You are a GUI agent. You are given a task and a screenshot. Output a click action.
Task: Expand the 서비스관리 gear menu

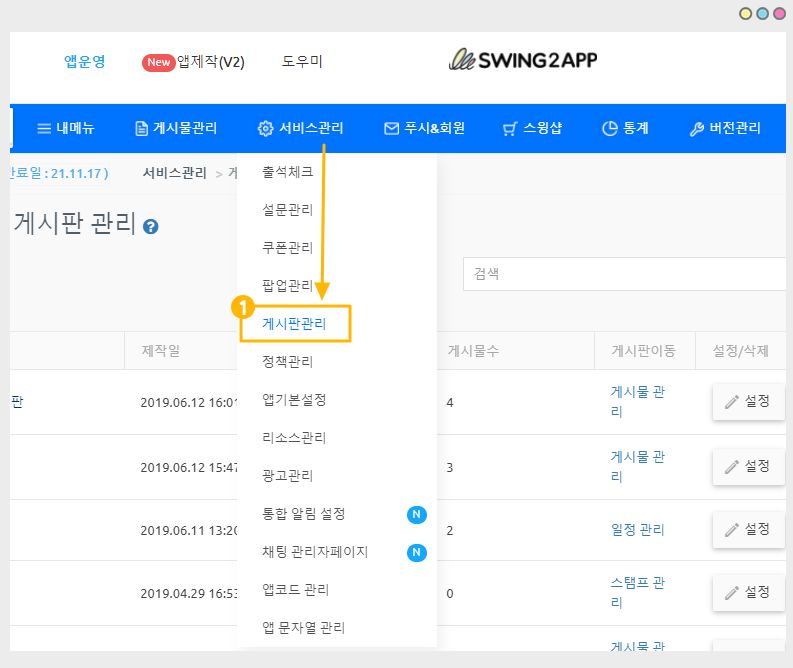(x=301, y=128)
